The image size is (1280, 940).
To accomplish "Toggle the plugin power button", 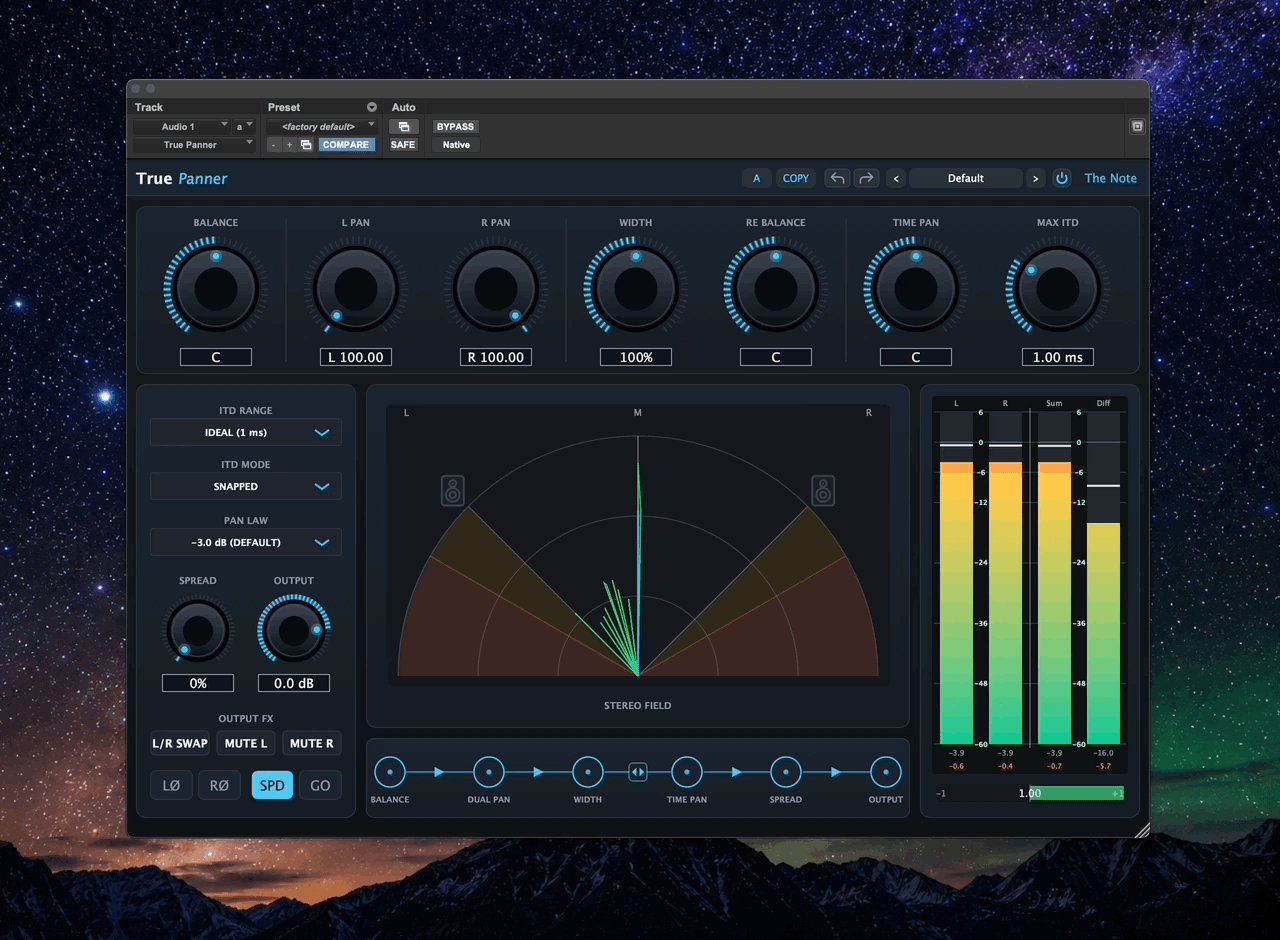I will 1062,178.
